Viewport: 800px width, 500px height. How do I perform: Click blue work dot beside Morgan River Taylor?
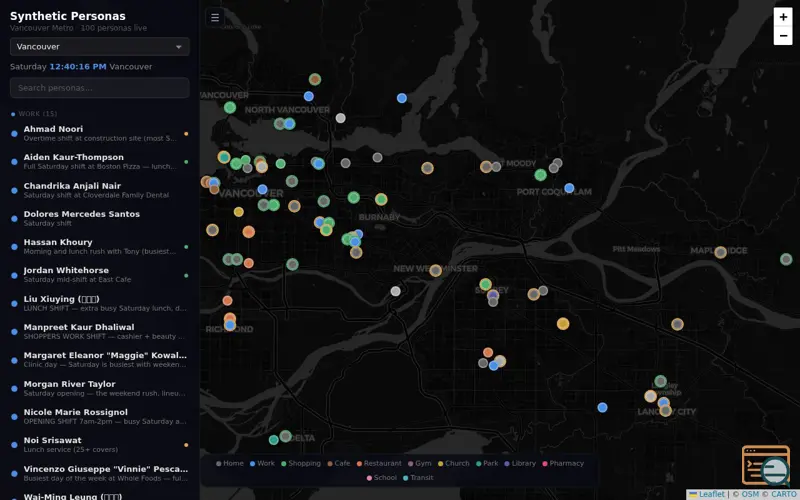pyautogui.click(x=14, y=388)
